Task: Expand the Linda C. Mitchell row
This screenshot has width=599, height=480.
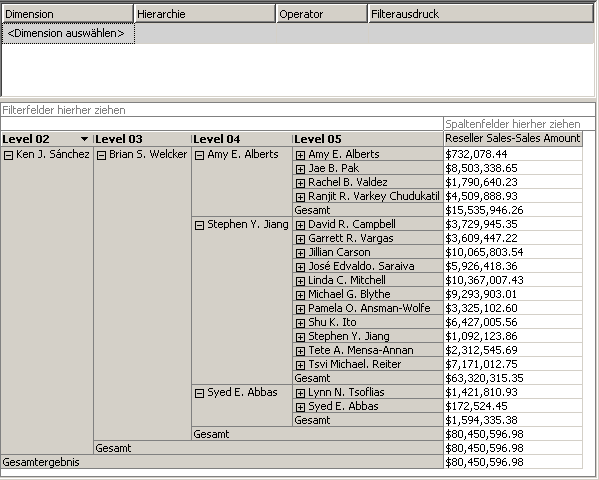Action: pos(300,281)
